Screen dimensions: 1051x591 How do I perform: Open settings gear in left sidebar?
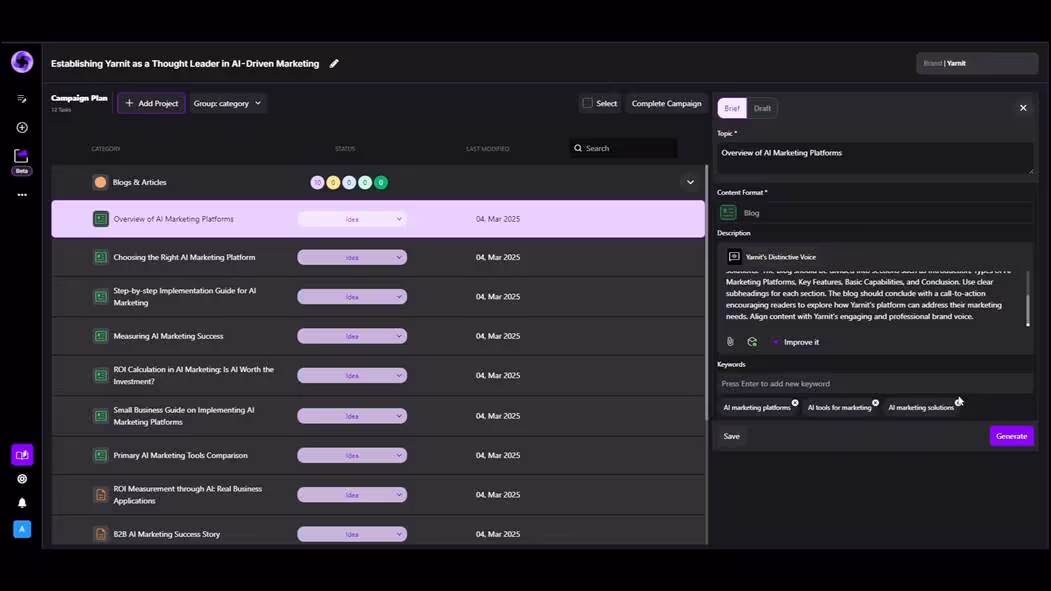(22, 479)
